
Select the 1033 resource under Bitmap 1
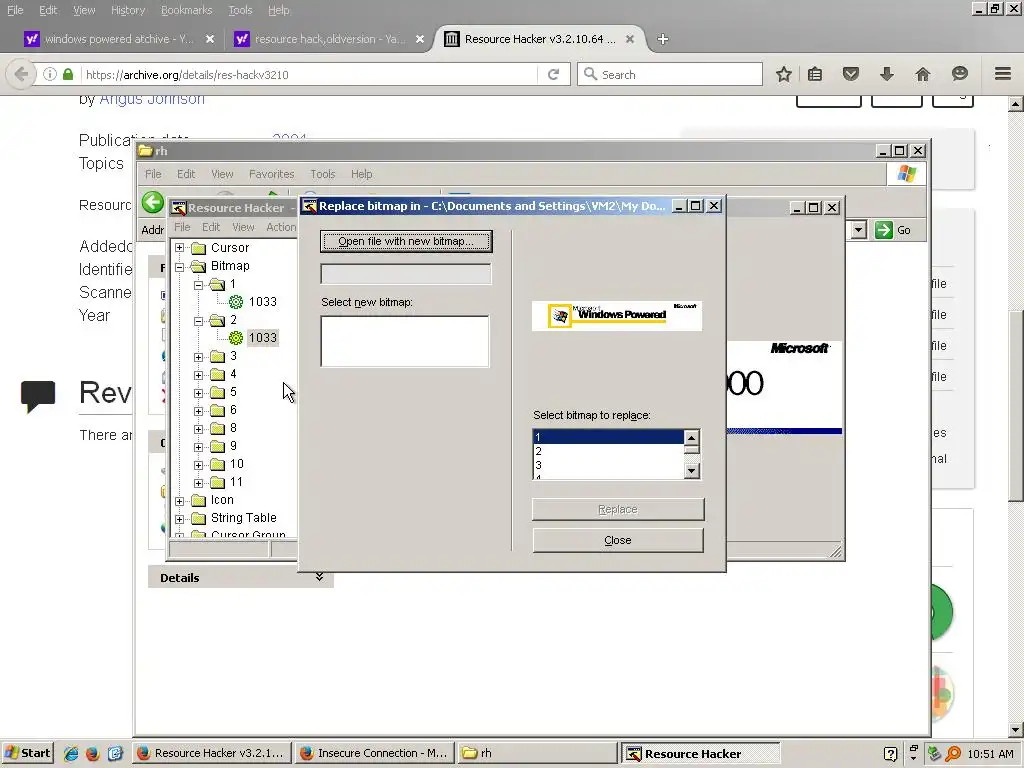263,302
